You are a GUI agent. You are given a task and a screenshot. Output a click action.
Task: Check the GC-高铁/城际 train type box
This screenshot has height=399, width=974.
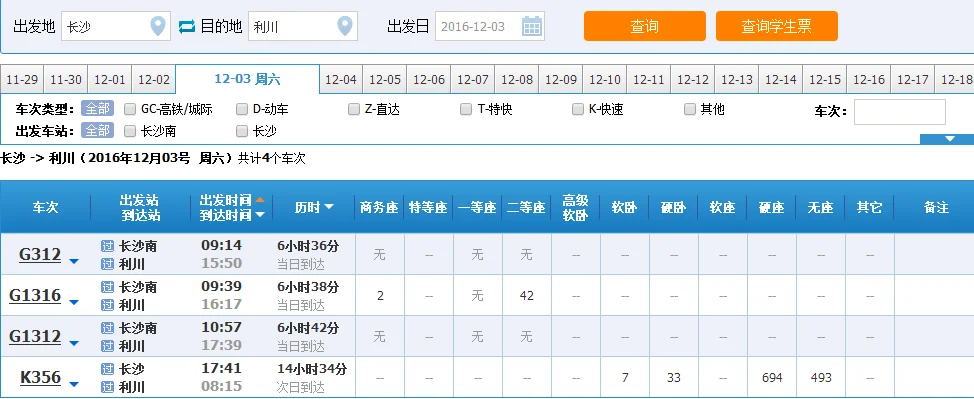pos(130,109)
